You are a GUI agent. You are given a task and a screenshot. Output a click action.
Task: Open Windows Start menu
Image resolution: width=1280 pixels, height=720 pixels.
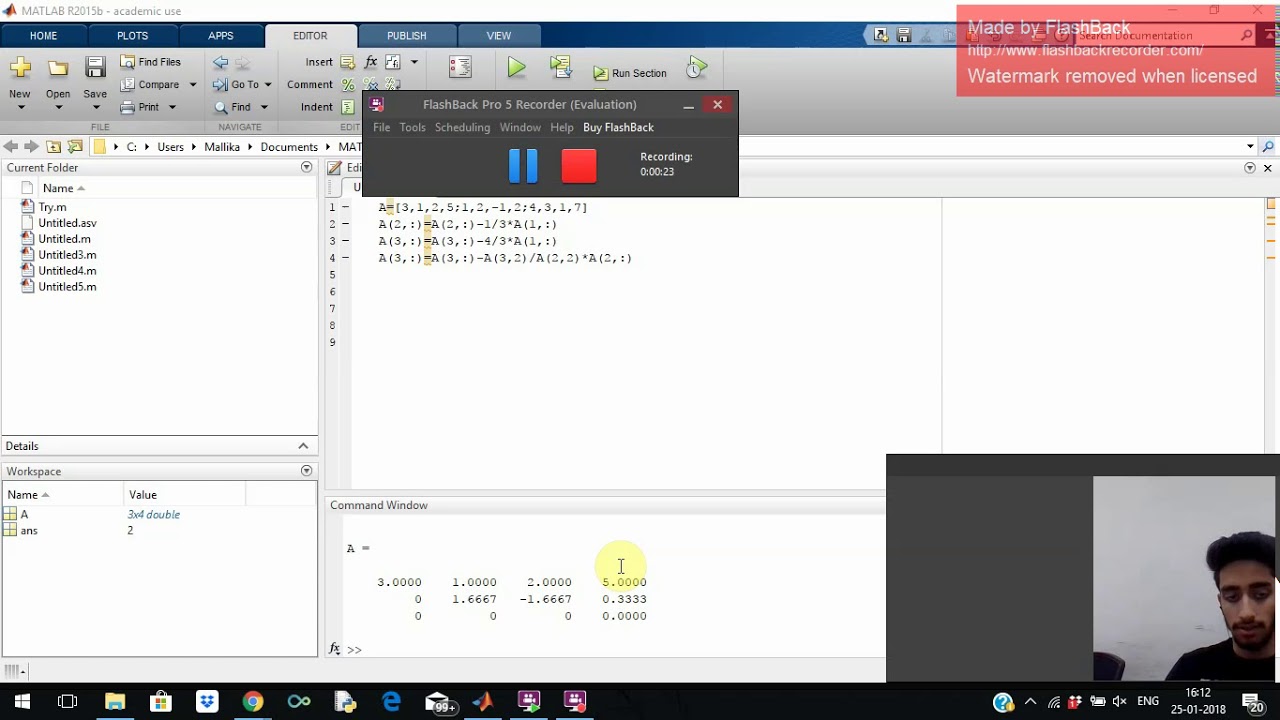coord(22,701)
